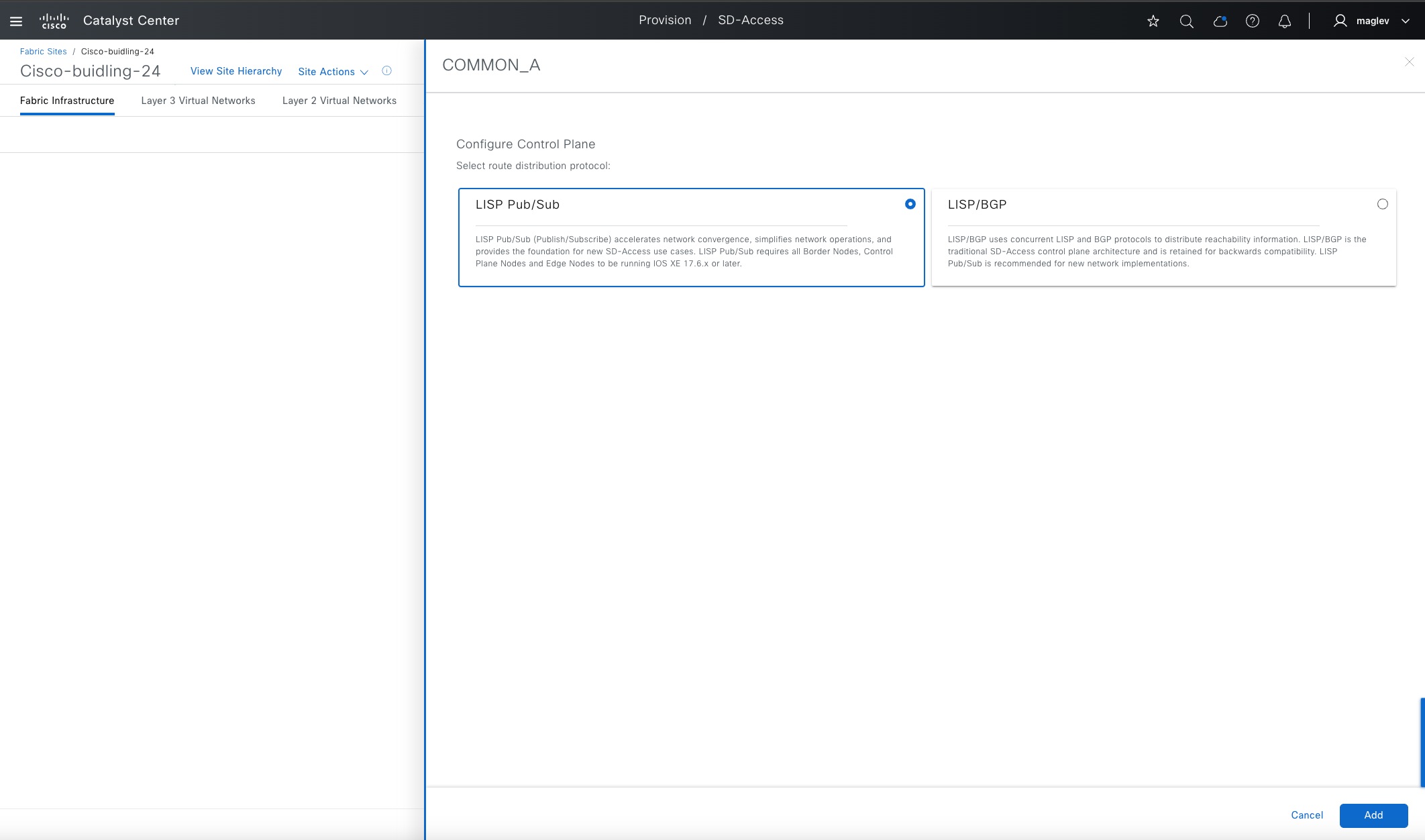This screenshot has width=1425, height=840.
Task: Click the favorites star icon
Action: click(1153, 21)
